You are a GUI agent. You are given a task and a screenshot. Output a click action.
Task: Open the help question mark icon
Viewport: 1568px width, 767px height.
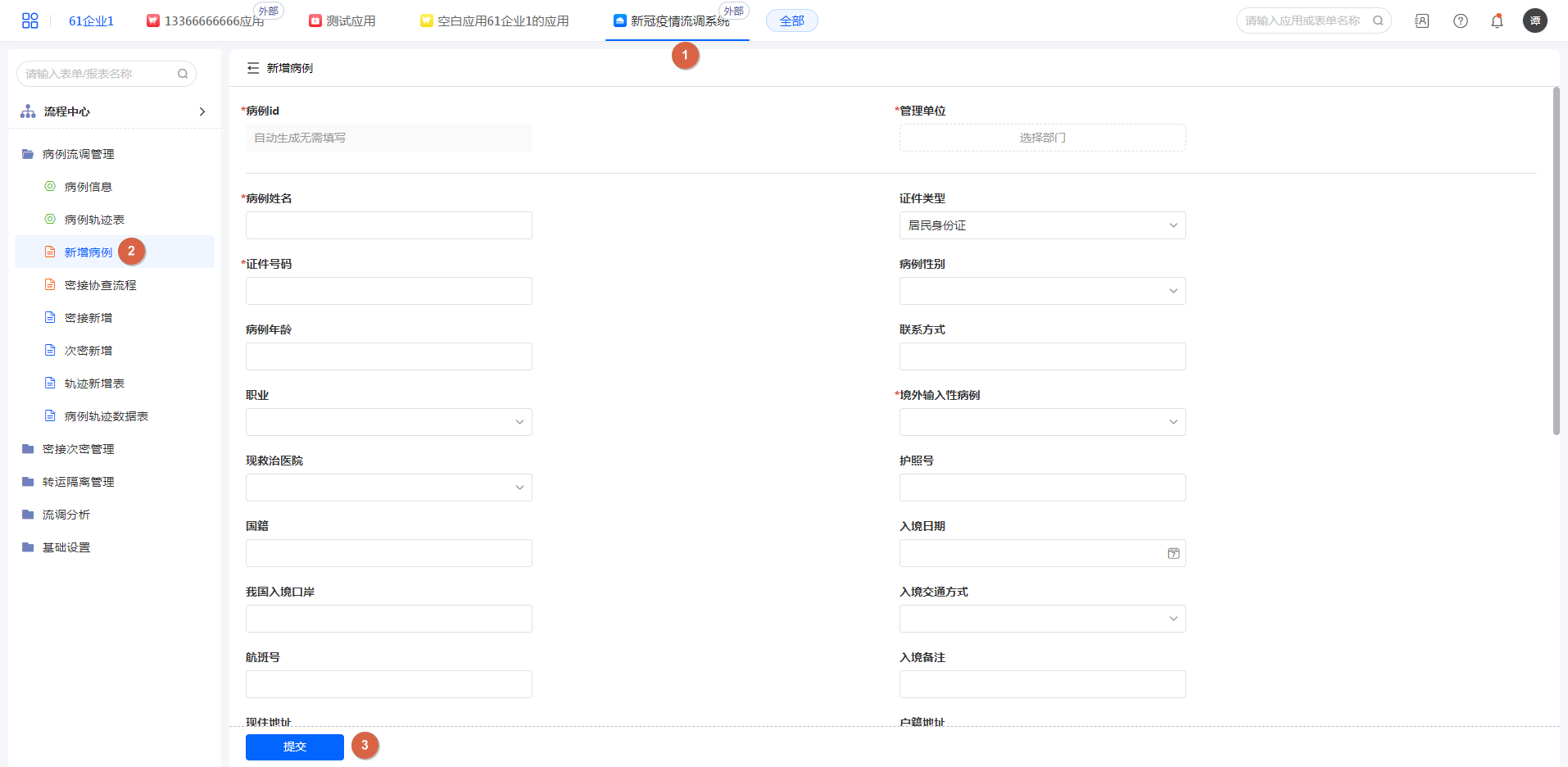(x=1460, y=21)
